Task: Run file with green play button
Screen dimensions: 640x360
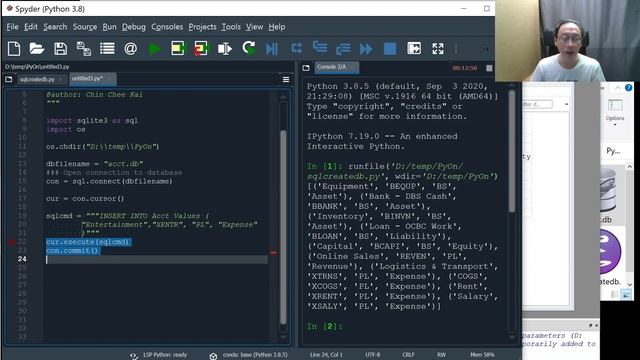Action: (154, 49)
